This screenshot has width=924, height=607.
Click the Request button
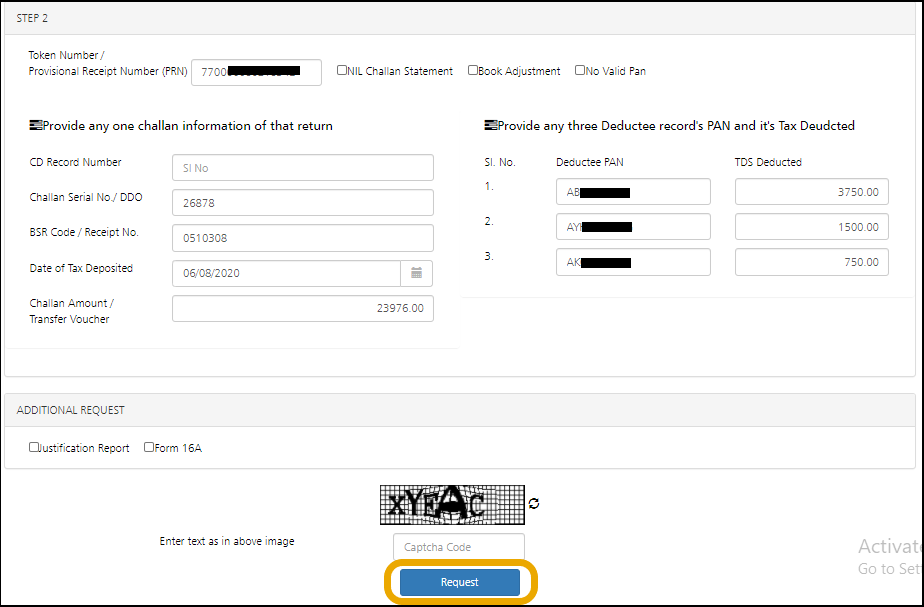coord(458,582)
